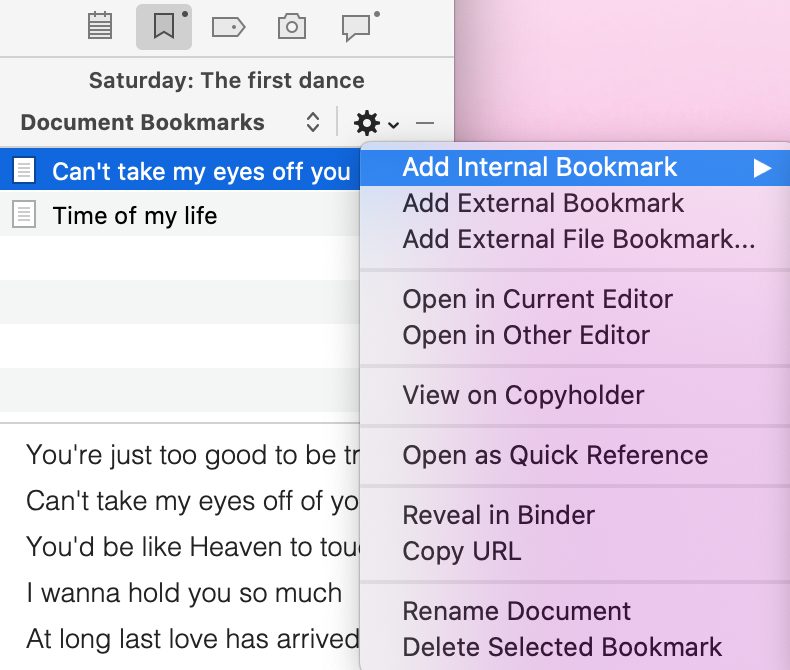790x670 pixels.
Task: Expand the Add Internal Bookmark submenu arrow
Action: pos(762,168)
